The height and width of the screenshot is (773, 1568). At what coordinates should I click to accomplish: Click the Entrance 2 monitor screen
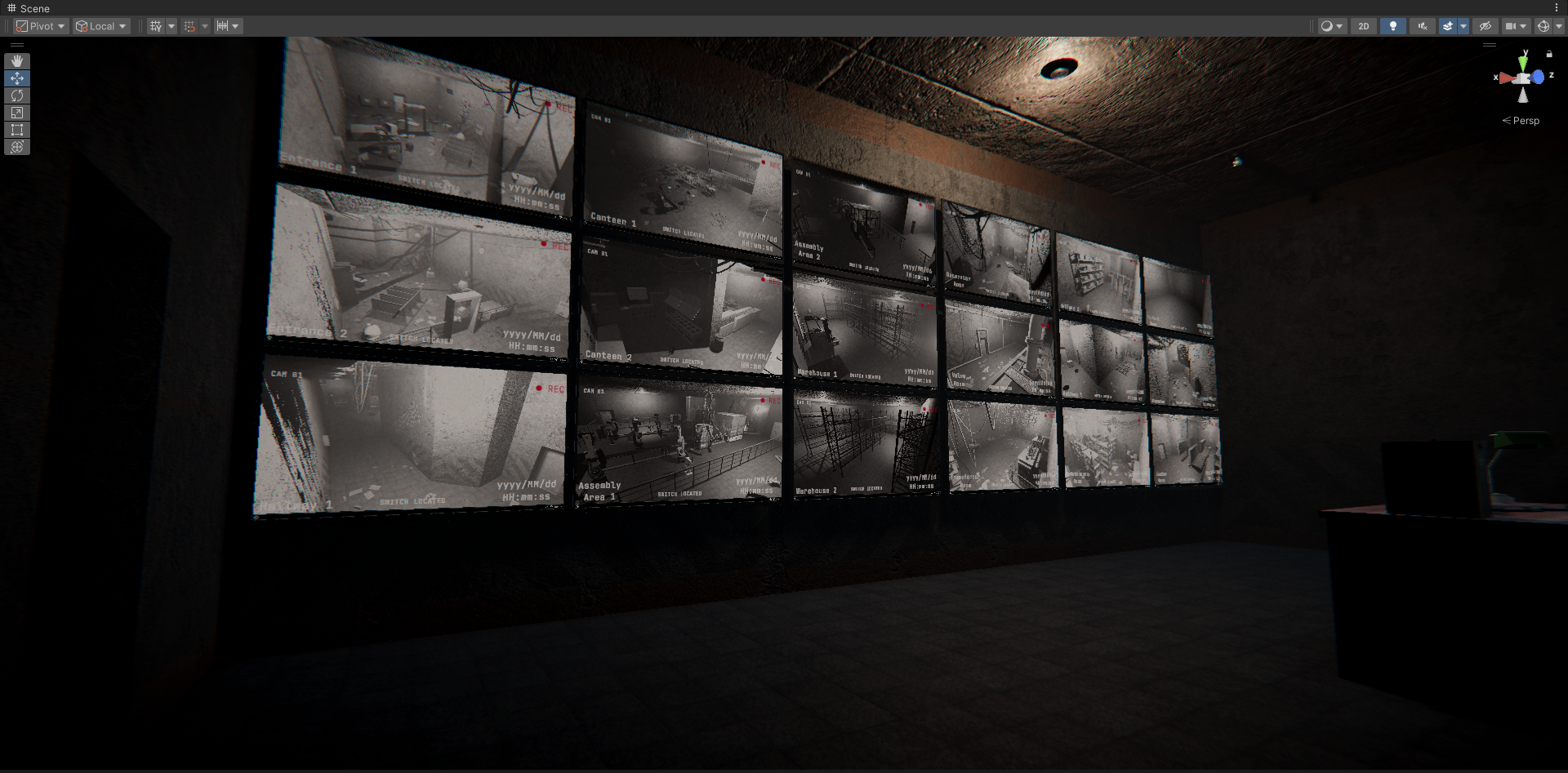coord(420,273)
